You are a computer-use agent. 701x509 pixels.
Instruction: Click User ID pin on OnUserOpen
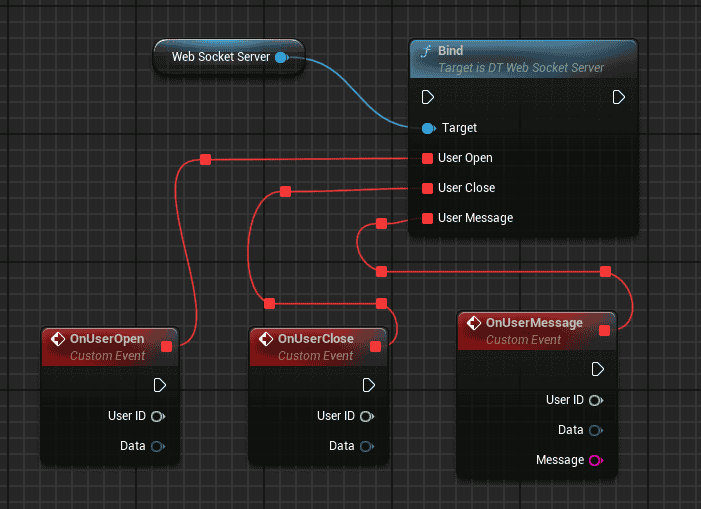point(158,416)
